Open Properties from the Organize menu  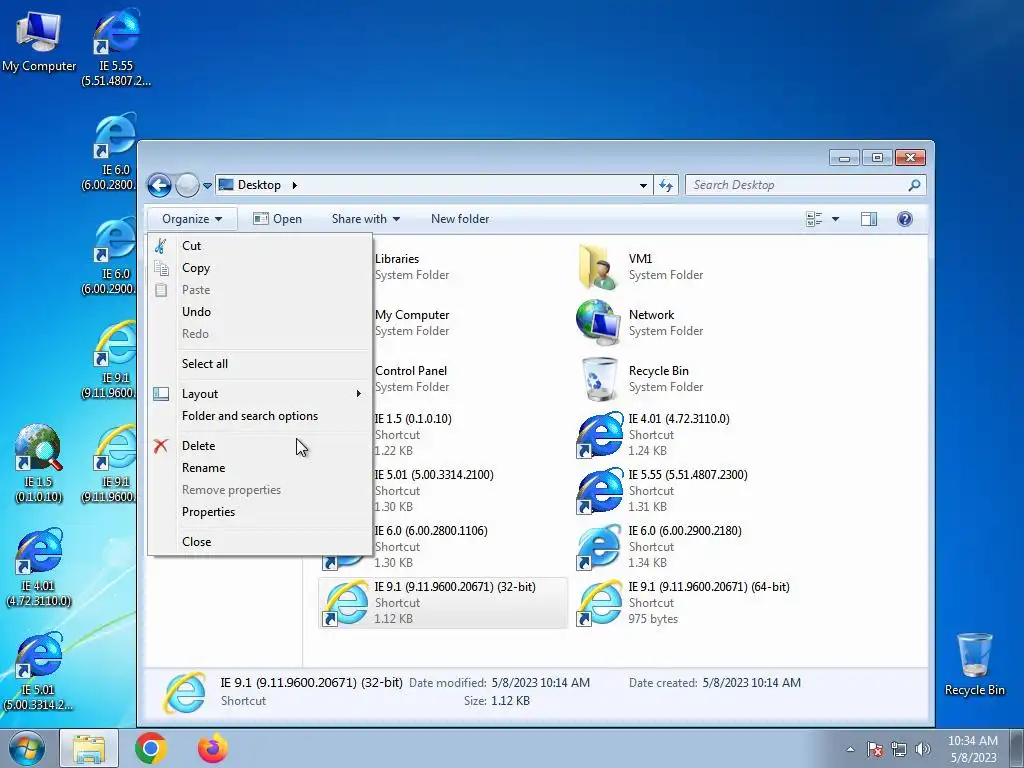click(260, 512)
